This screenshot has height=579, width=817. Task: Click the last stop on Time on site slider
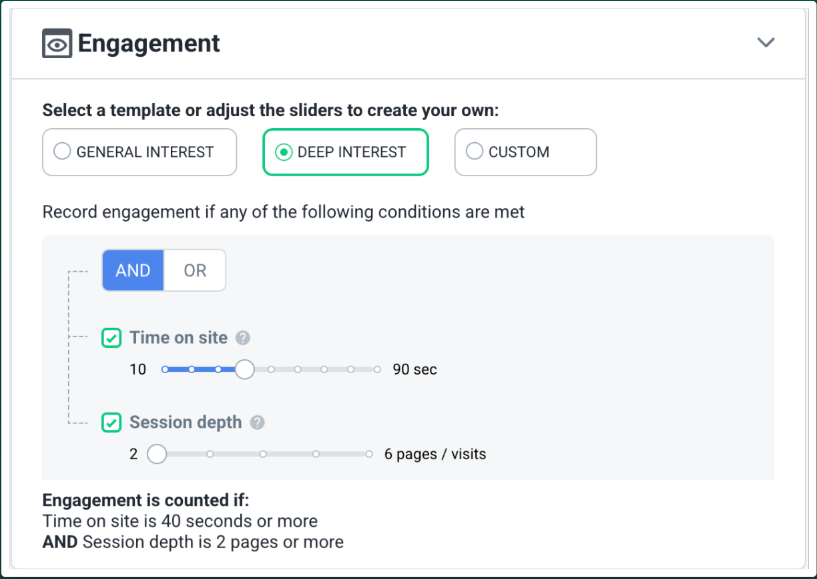point(377,369)
